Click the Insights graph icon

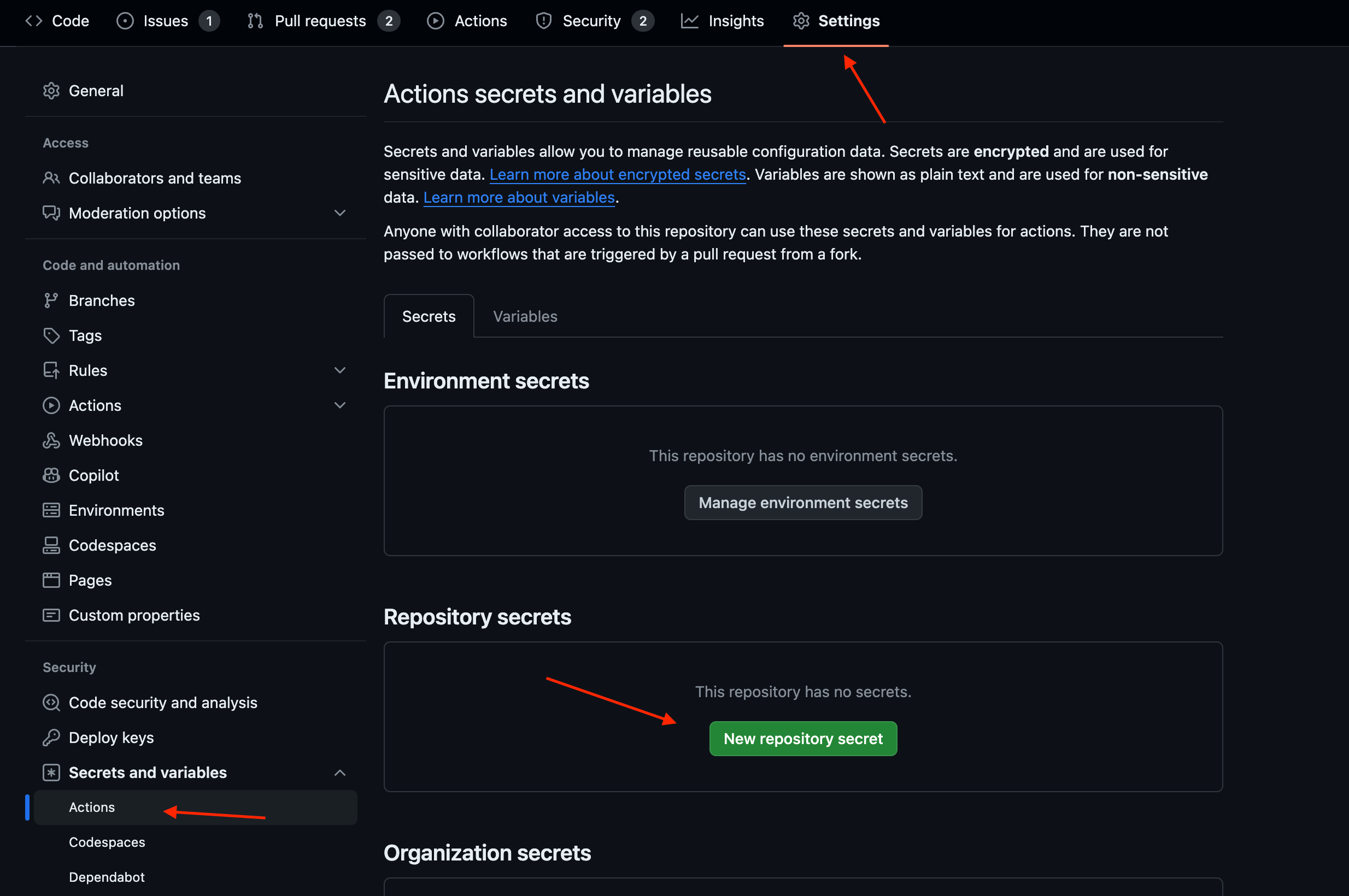click(x=689, y=21)
